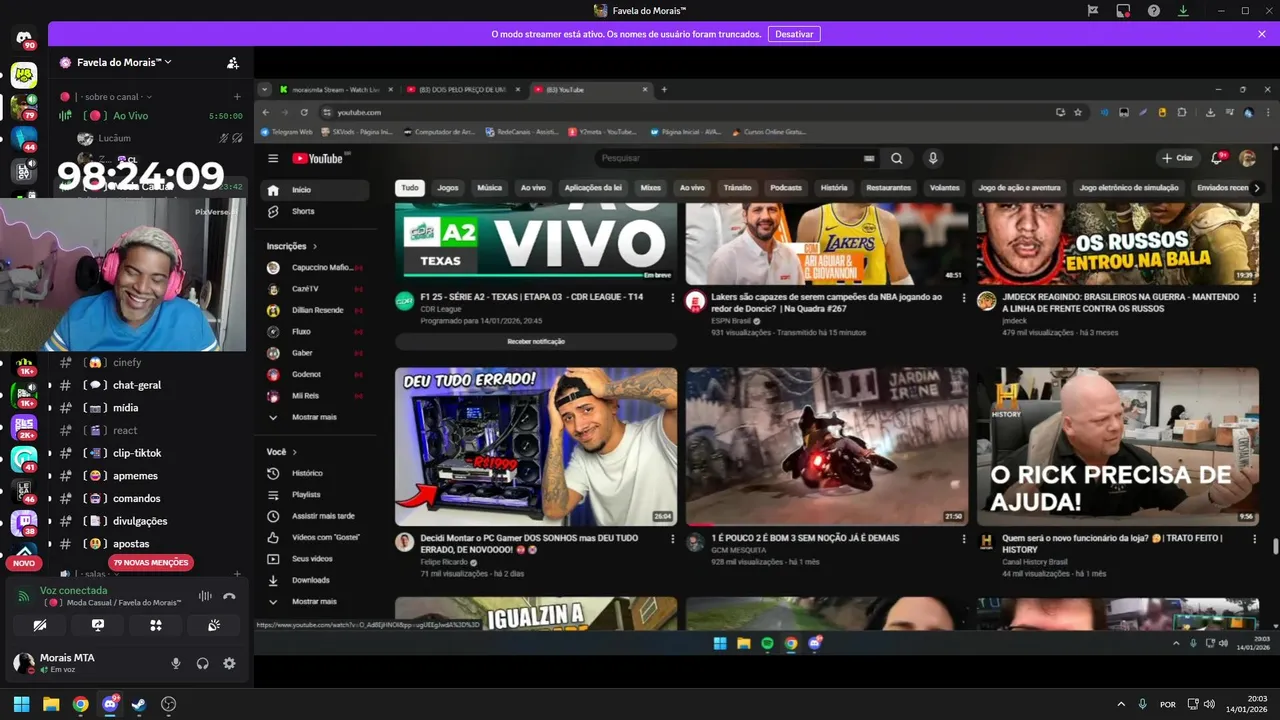Click Desativar in streamer mode banner
1280x720 pixels.
tap(794, 34)
